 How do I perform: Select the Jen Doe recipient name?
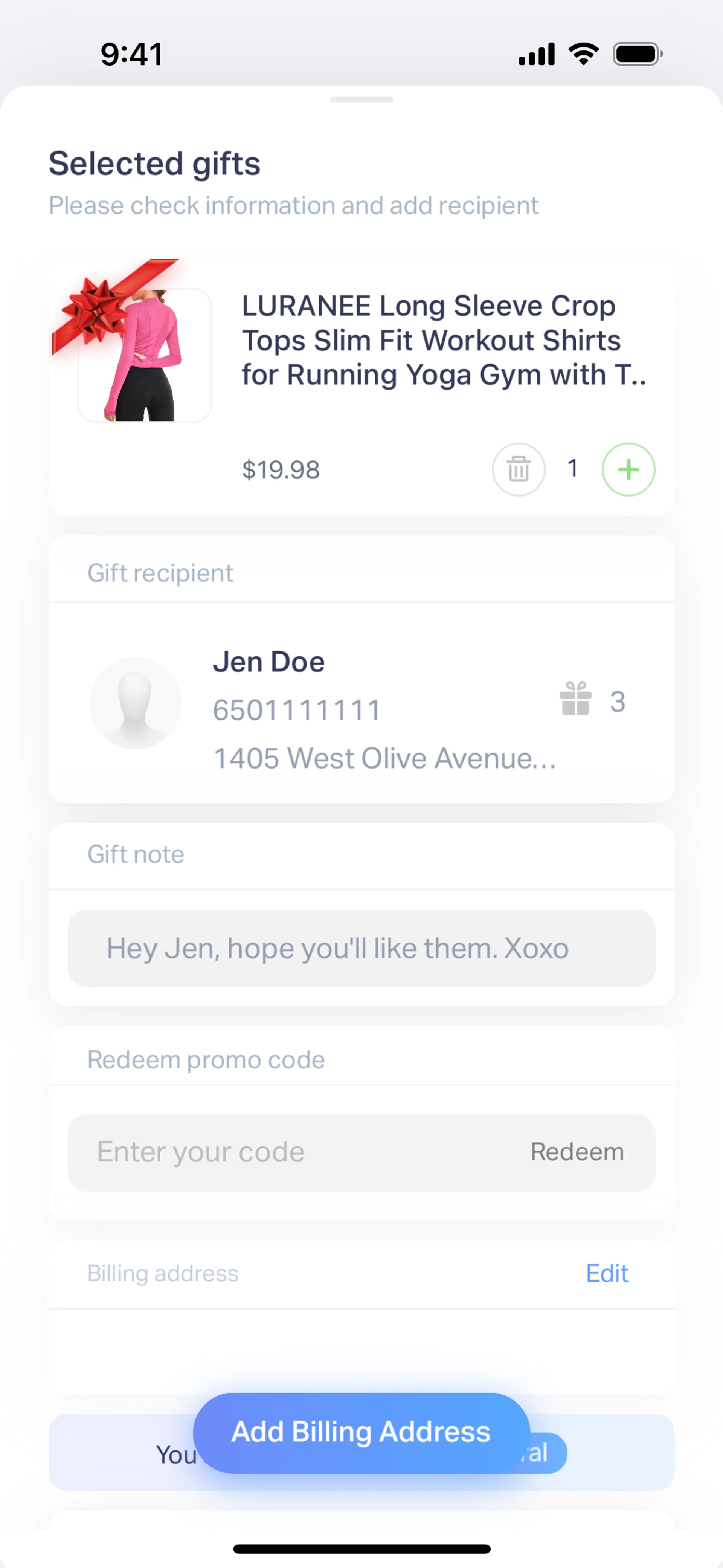point(268,662)
